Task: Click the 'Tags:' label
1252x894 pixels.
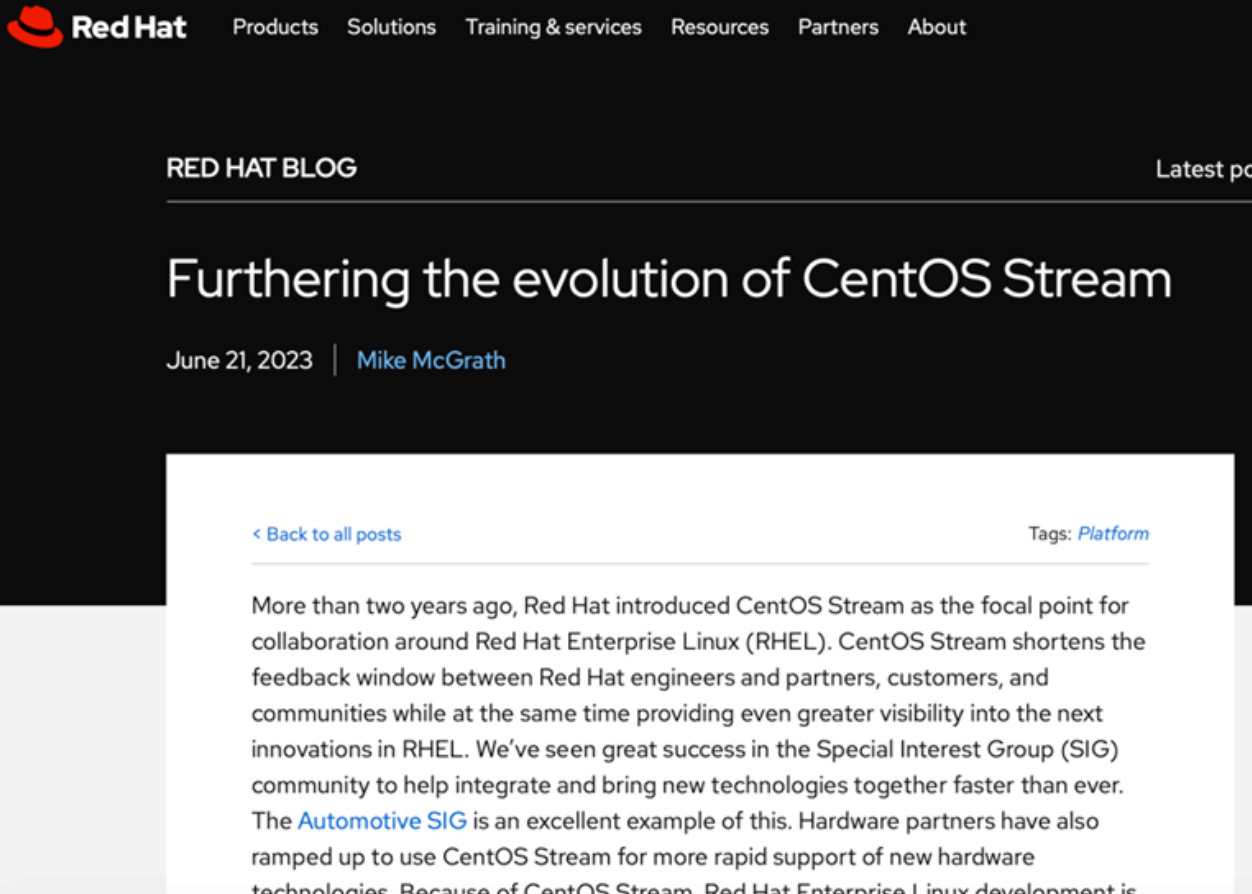Action: pyautogui.click(x=1049, y=533)
